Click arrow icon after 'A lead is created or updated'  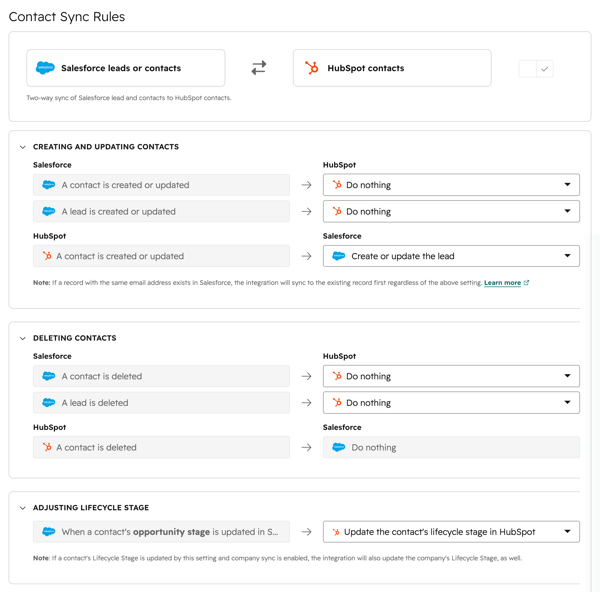[x=306, y=211]
